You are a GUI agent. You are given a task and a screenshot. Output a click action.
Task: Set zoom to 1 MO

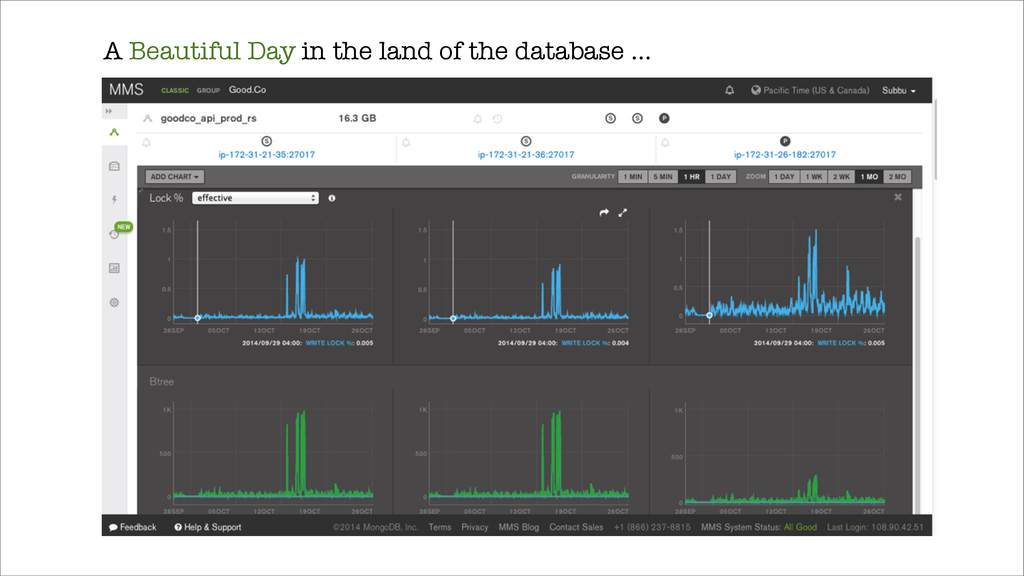tap(869, 176)
